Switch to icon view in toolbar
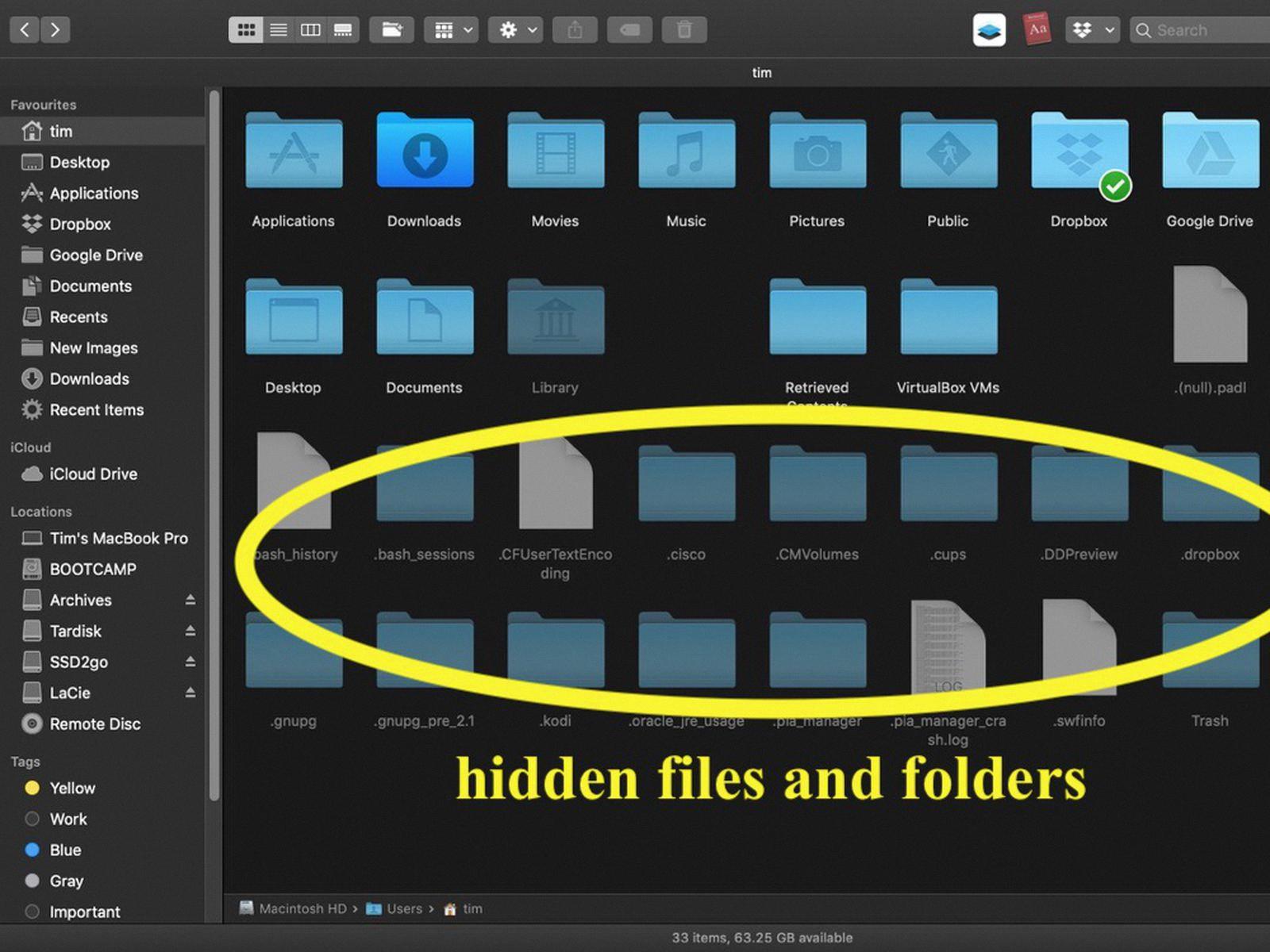 click(x=246, y=30)
